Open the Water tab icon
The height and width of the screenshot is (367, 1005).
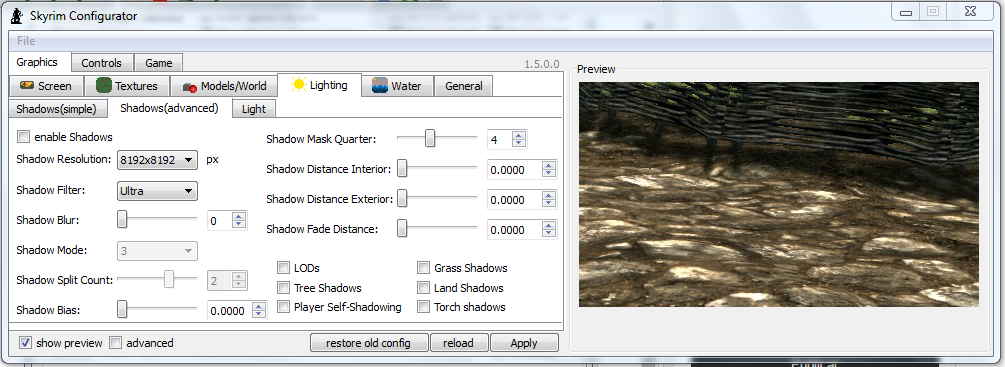[x=380, y=85]
